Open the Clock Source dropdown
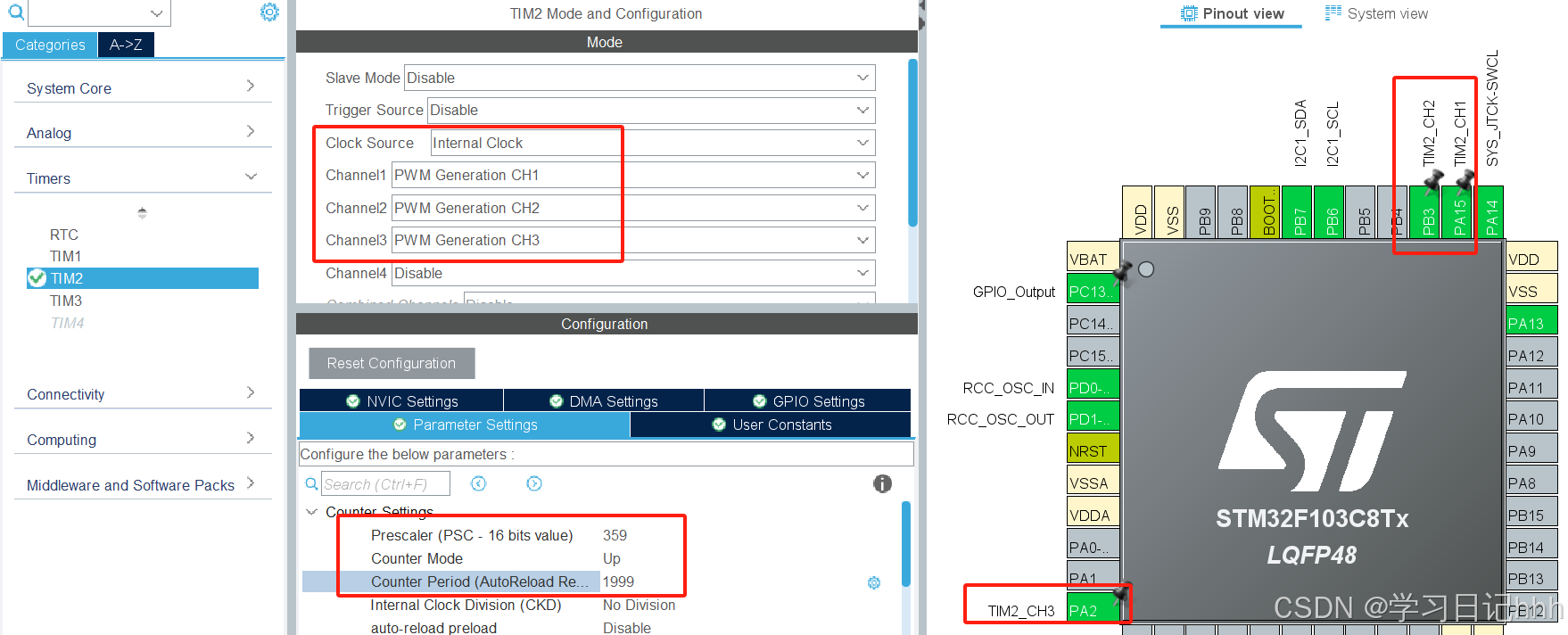The image size is (1568, 635). click(652, 143)
